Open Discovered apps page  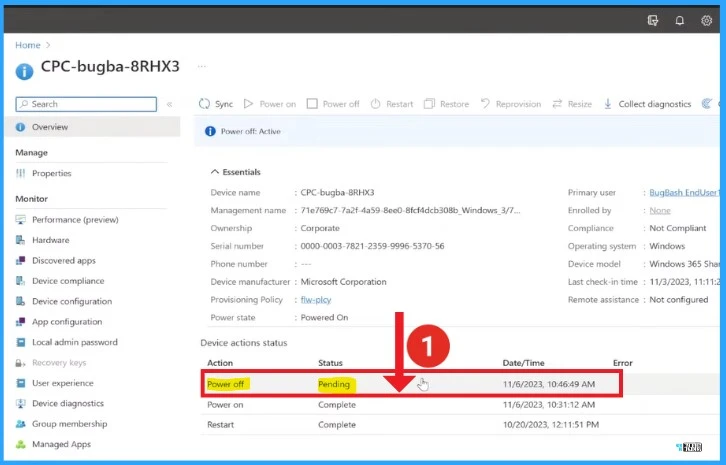(63, 260)
